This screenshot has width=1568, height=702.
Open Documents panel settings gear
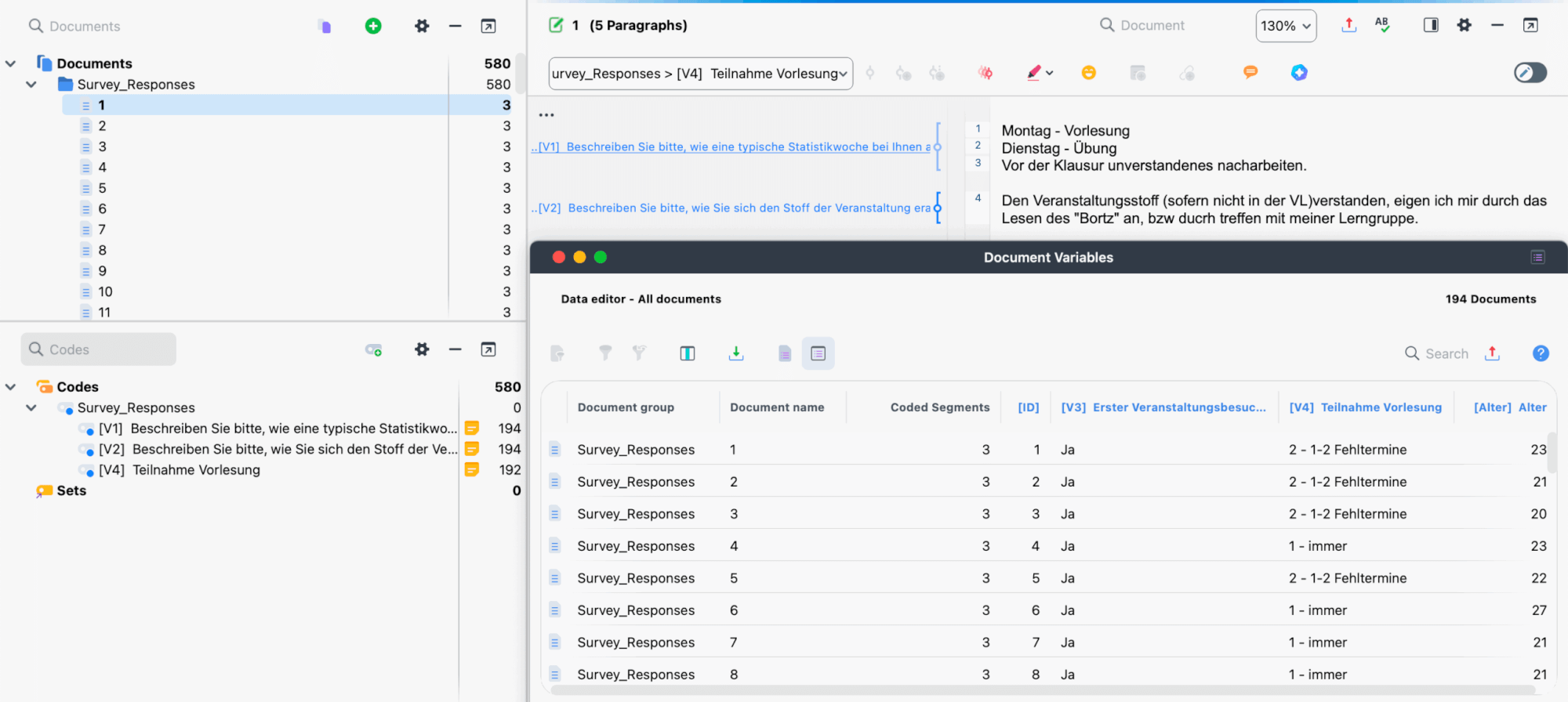422,26
